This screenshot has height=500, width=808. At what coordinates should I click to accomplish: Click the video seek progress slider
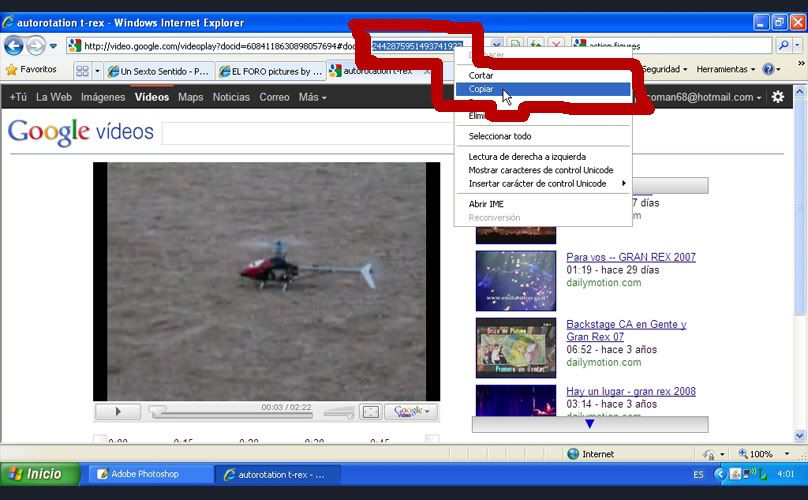(230, 414)
